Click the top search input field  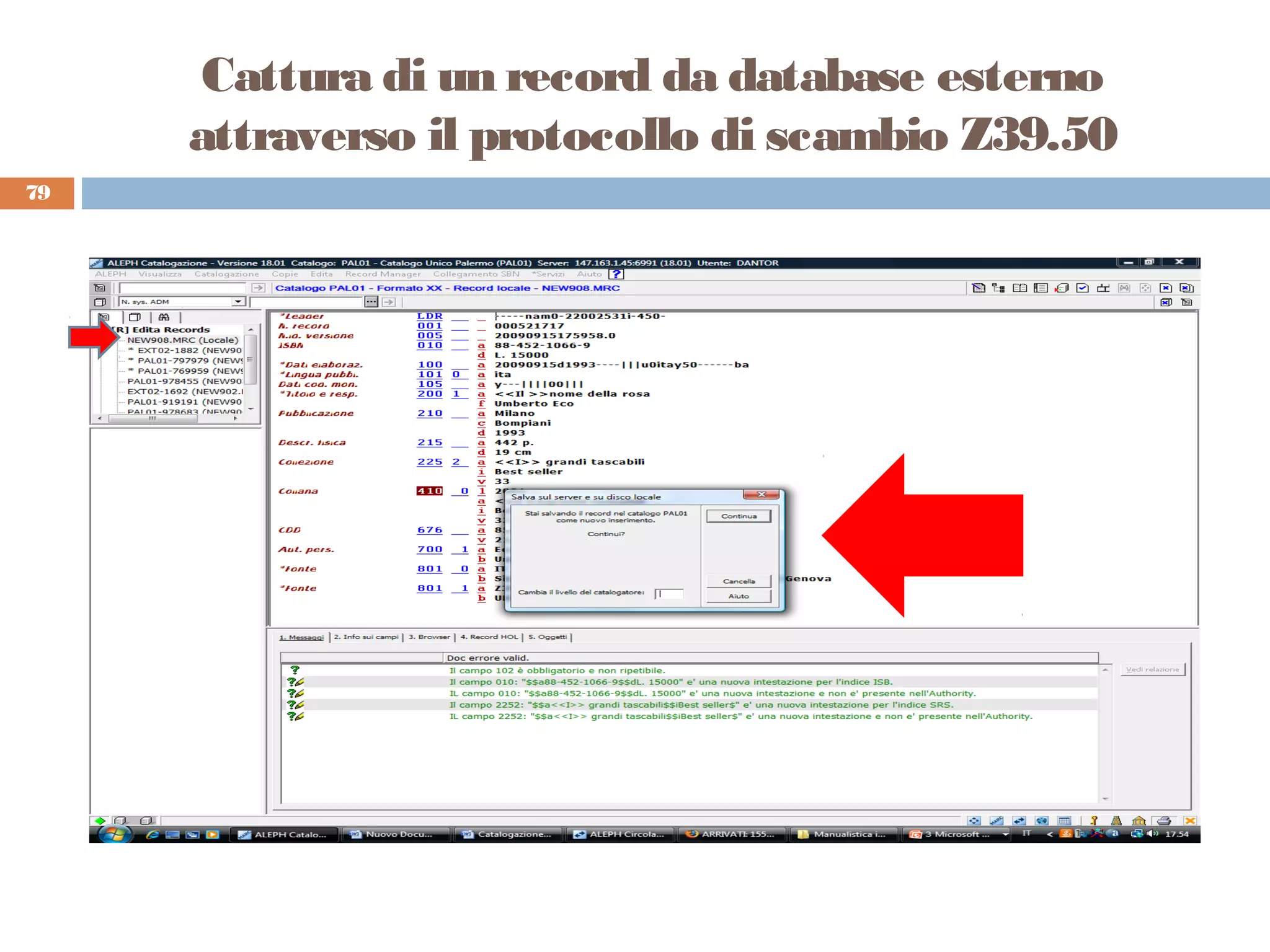[184, 288]
